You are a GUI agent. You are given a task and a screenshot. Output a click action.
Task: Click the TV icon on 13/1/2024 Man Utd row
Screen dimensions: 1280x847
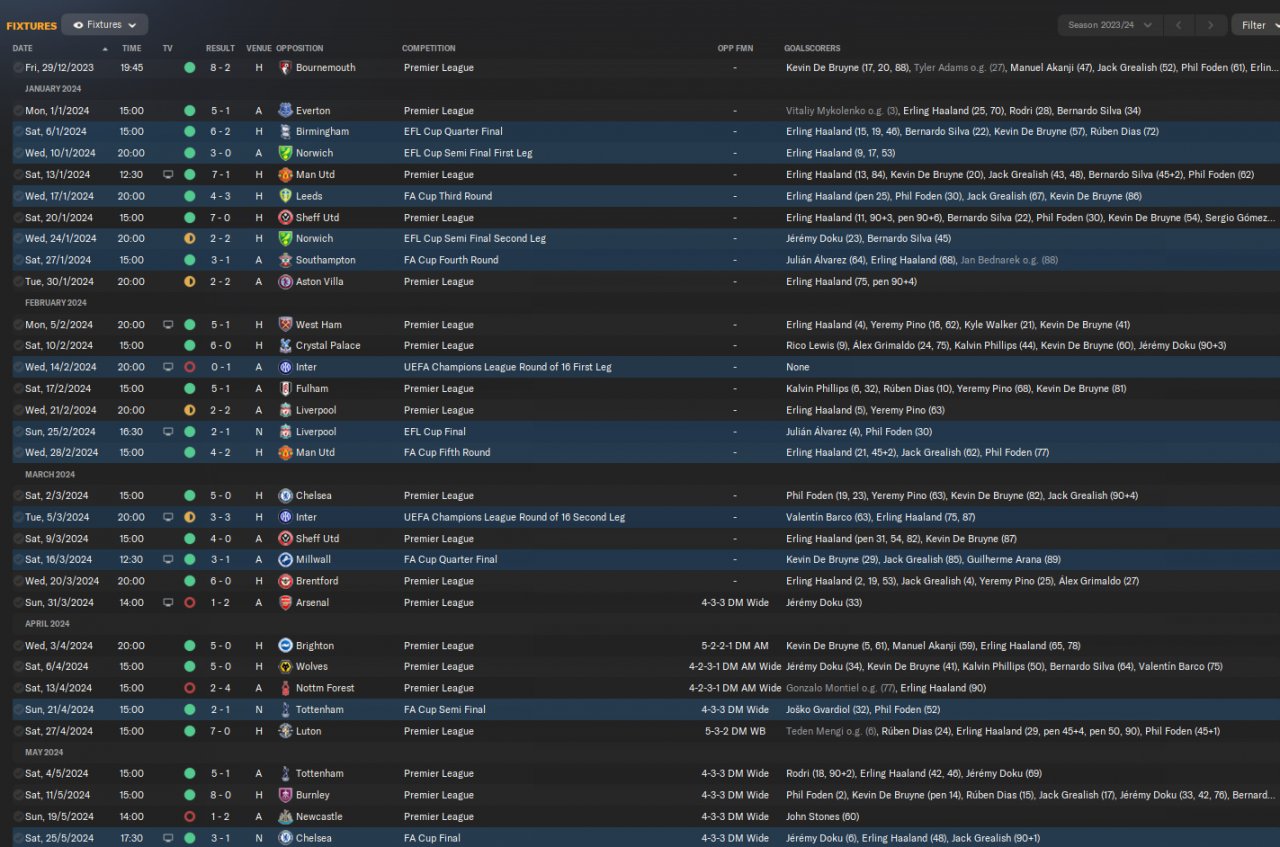(x=168, y=175)
